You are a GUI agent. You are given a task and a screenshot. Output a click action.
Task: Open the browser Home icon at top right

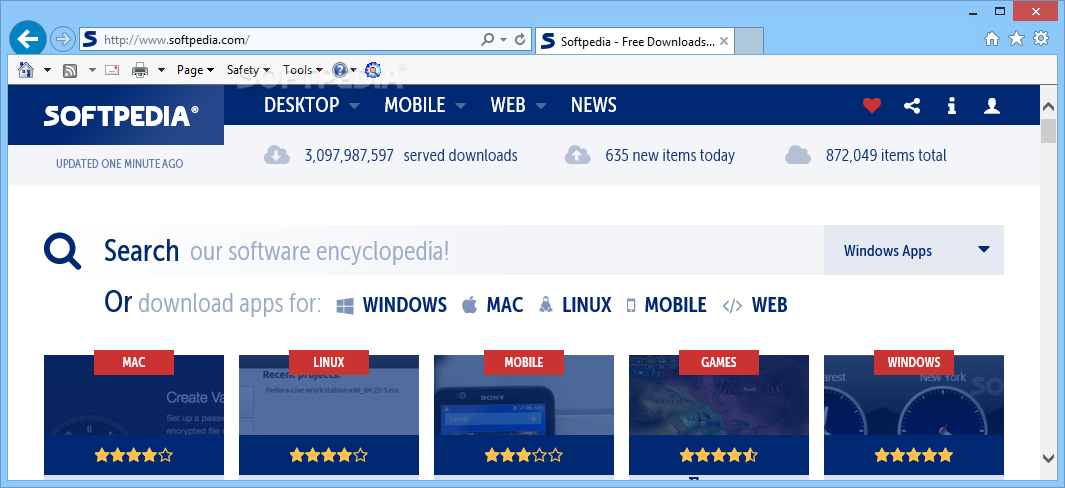point(992,39)
